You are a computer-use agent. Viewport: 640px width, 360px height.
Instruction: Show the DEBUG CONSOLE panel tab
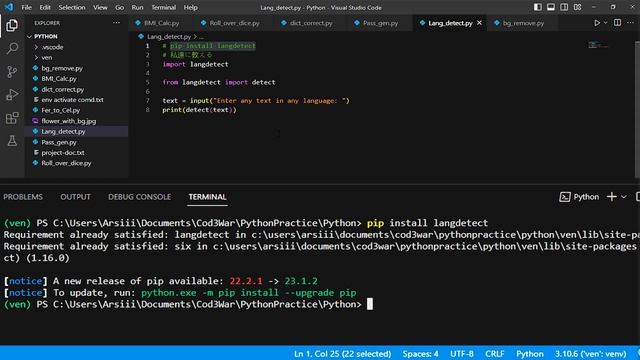tap(140, 197)
